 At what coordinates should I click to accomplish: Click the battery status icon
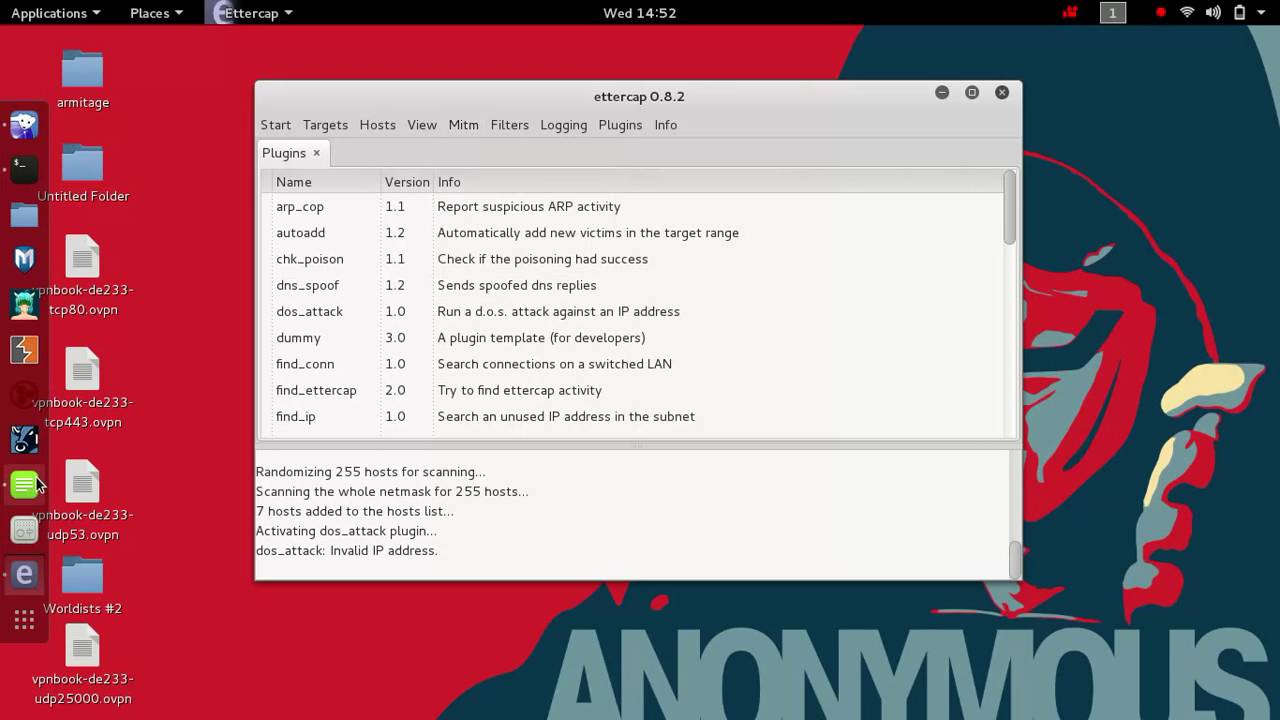click(1240, 13)
